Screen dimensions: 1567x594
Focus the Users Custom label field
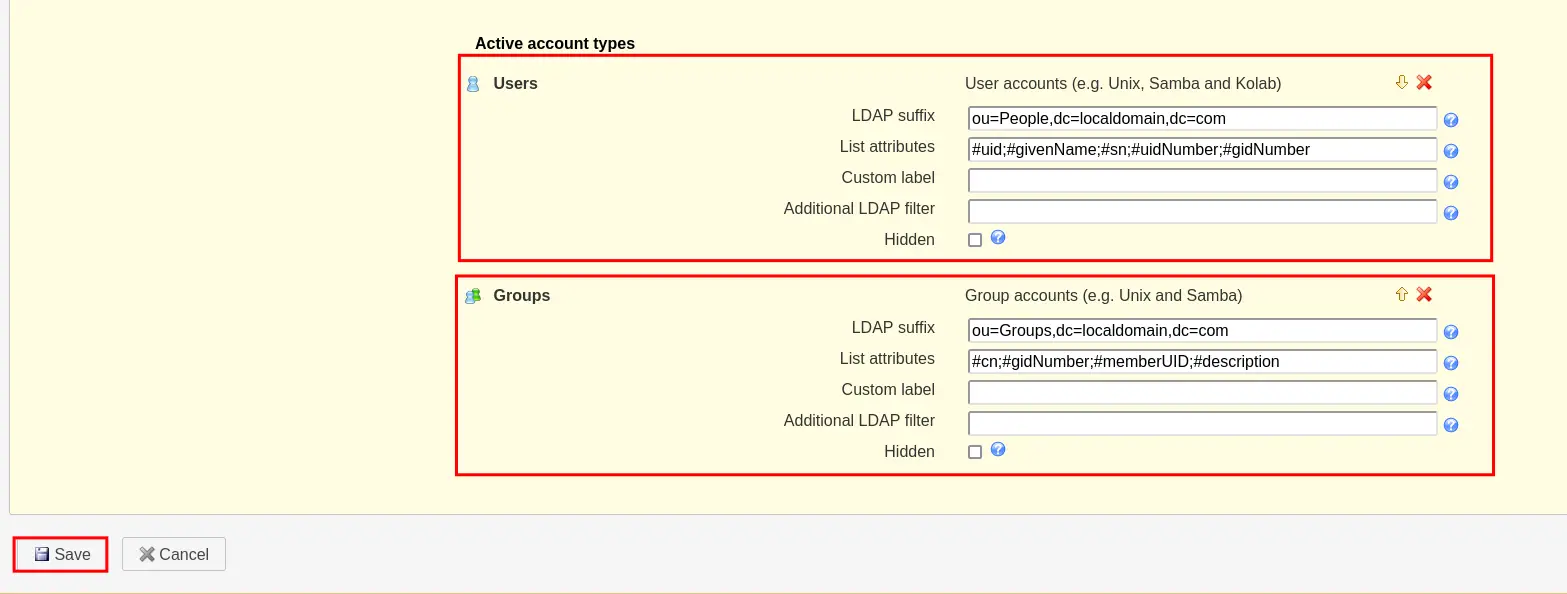[1203, 180]
